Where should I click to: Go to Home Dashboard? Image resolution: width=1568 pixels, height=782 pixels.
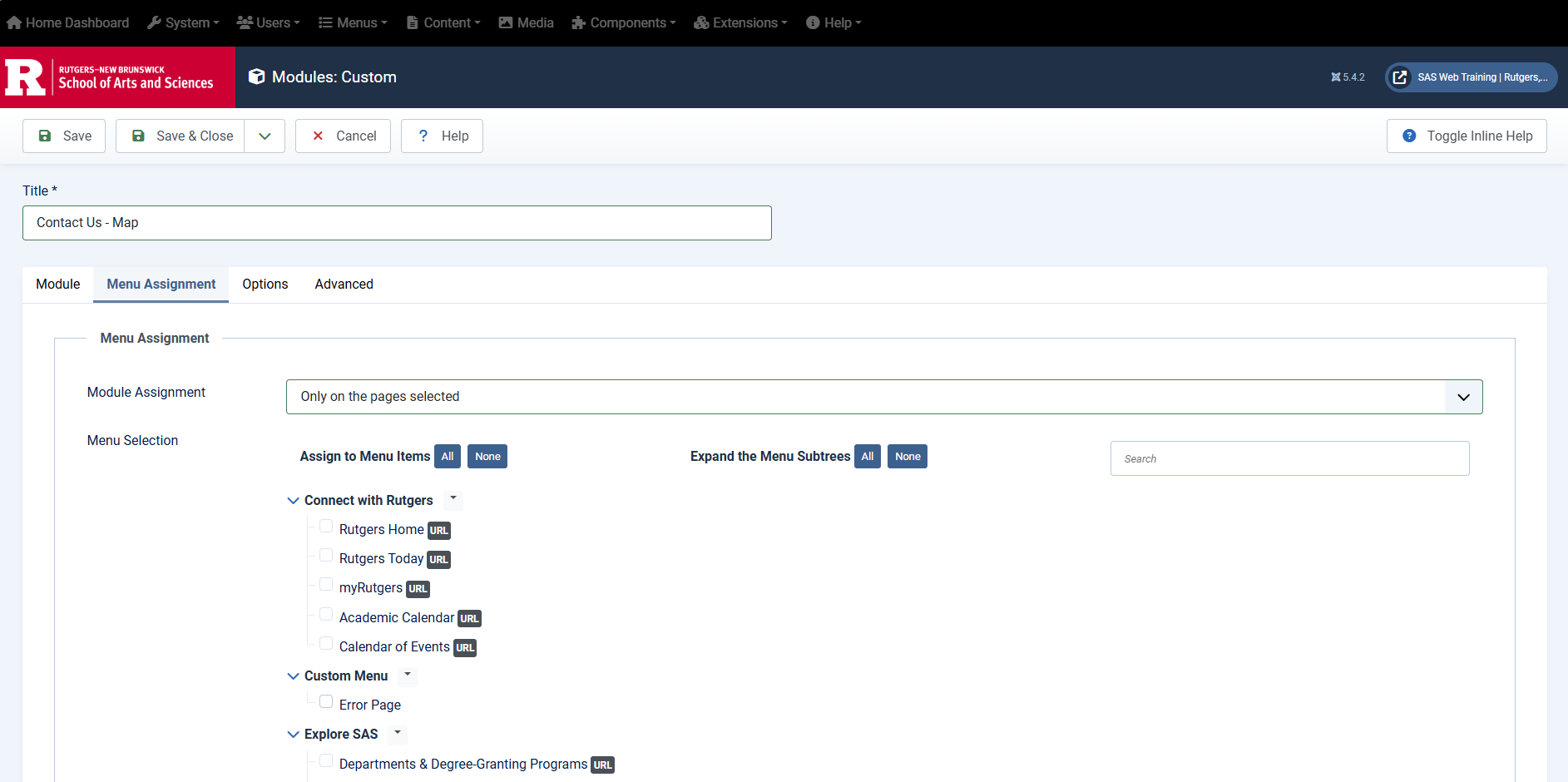coord(68,22)
